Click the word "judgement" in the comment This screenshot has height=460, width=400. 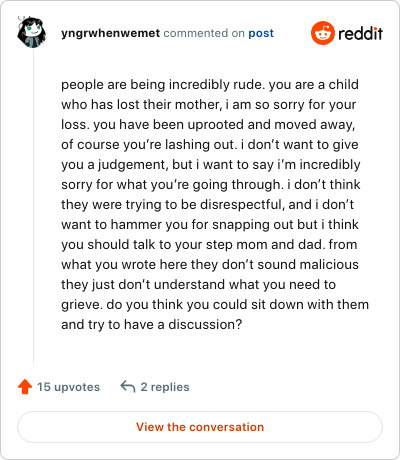(x=133, y=165)
